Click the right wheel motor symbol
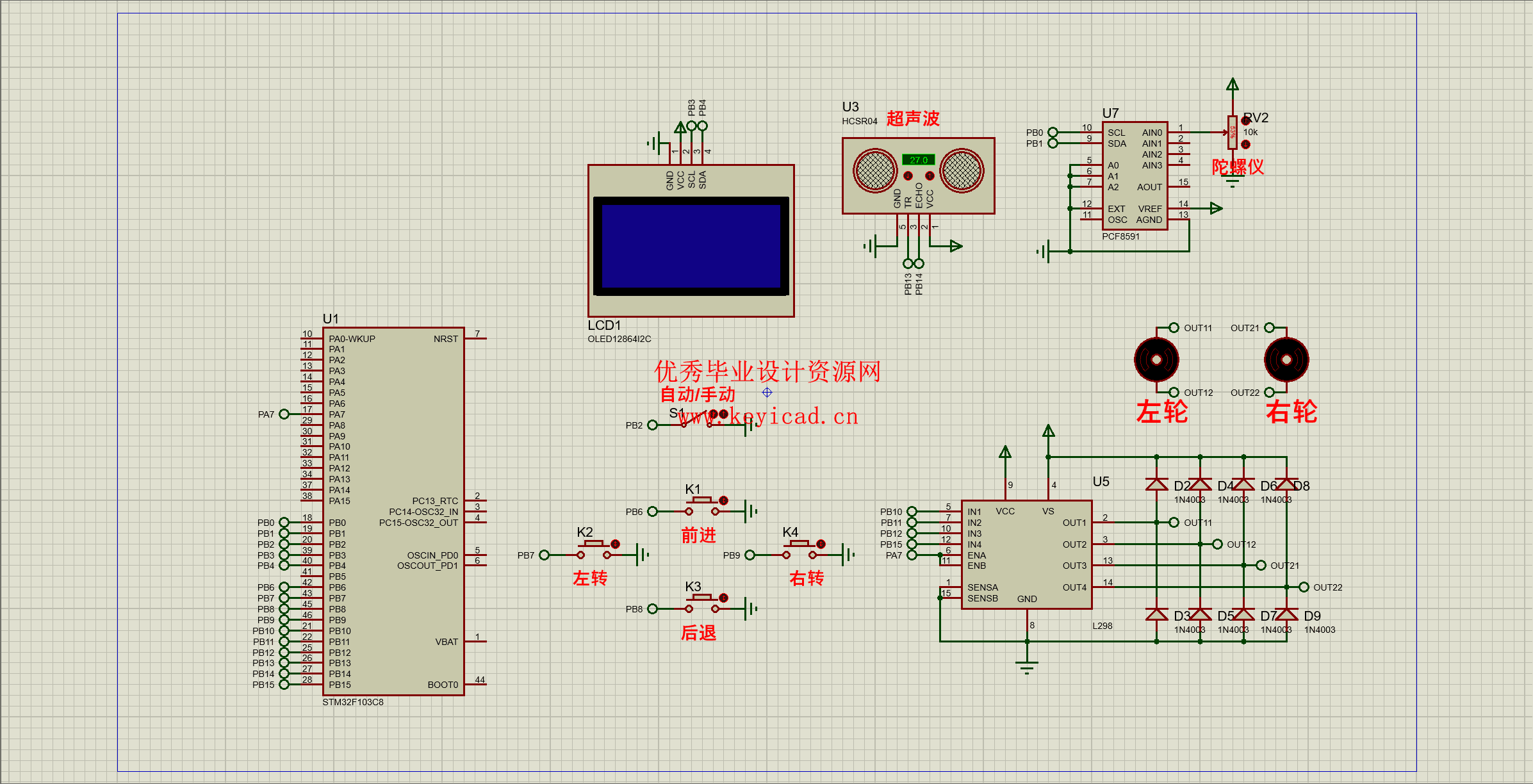This screenshot has width=1533, height=784. [1286, 360]
